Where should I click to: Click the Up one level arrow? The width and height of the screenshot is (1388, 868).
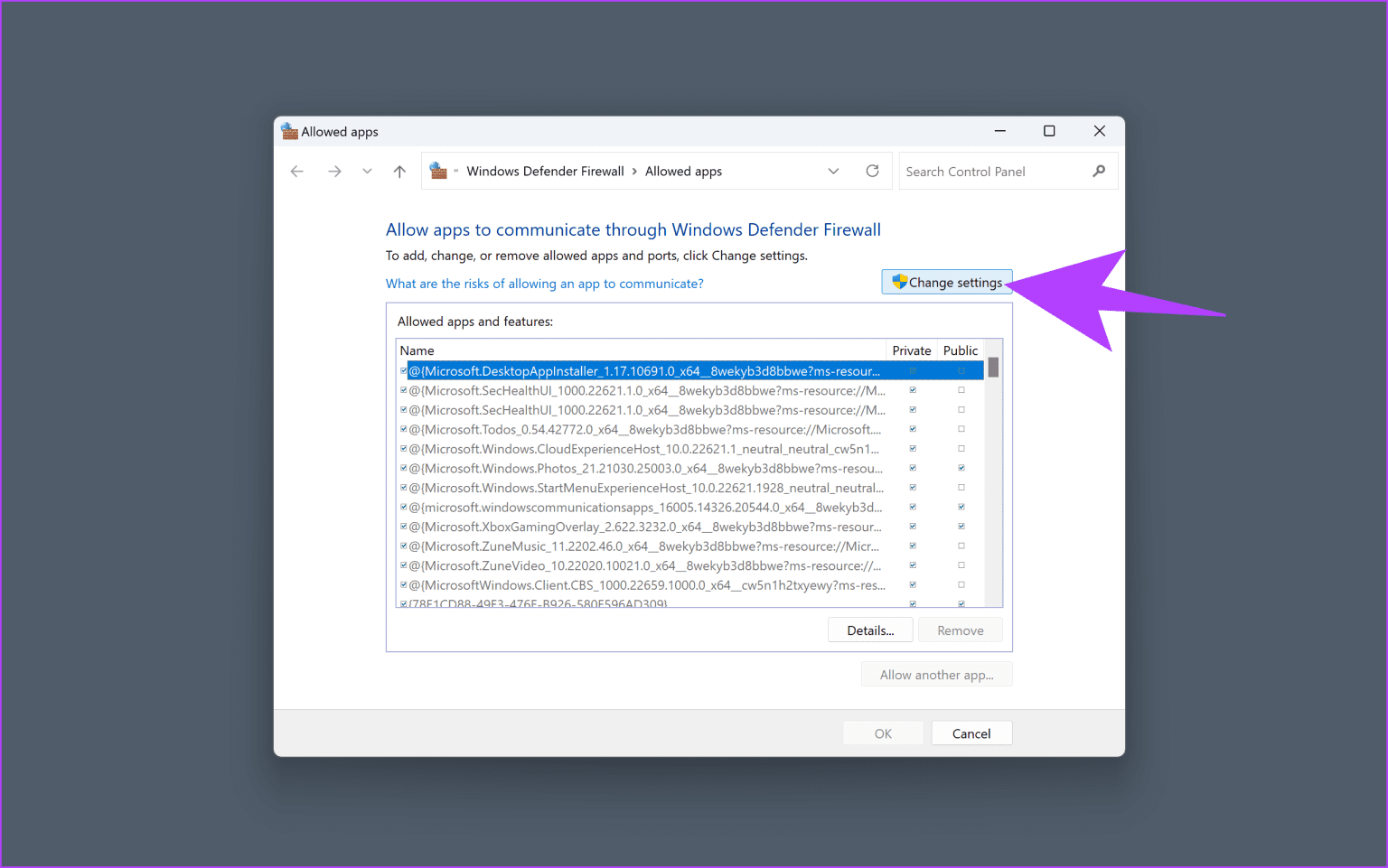[399, 172]
